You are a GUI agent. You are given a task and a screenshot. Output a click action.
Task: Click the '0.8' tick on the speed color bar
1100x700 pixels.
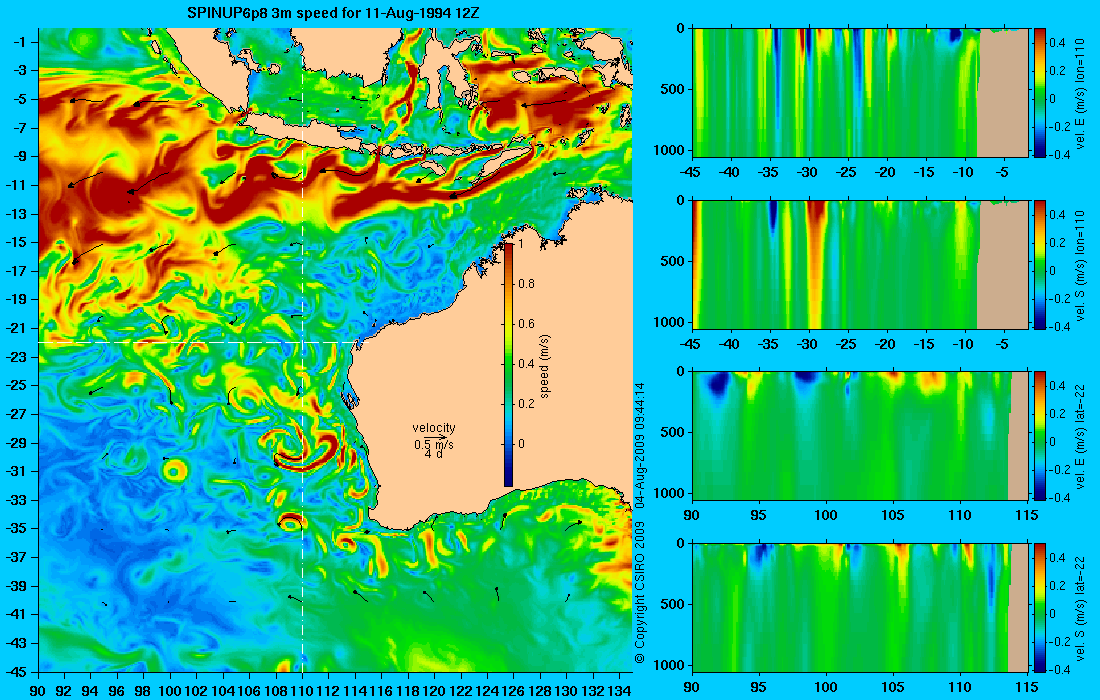[x=526, y=283]
